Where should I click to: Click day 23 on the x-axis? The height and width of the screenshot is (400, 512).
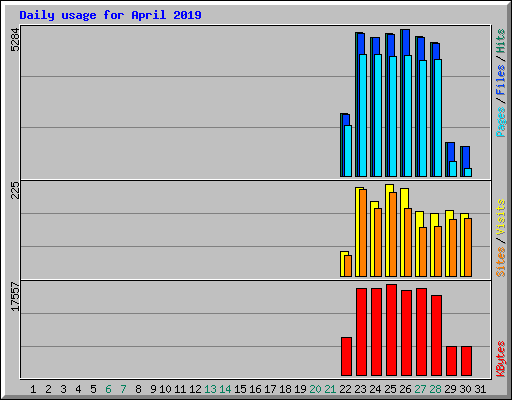[x=360, y=389]
